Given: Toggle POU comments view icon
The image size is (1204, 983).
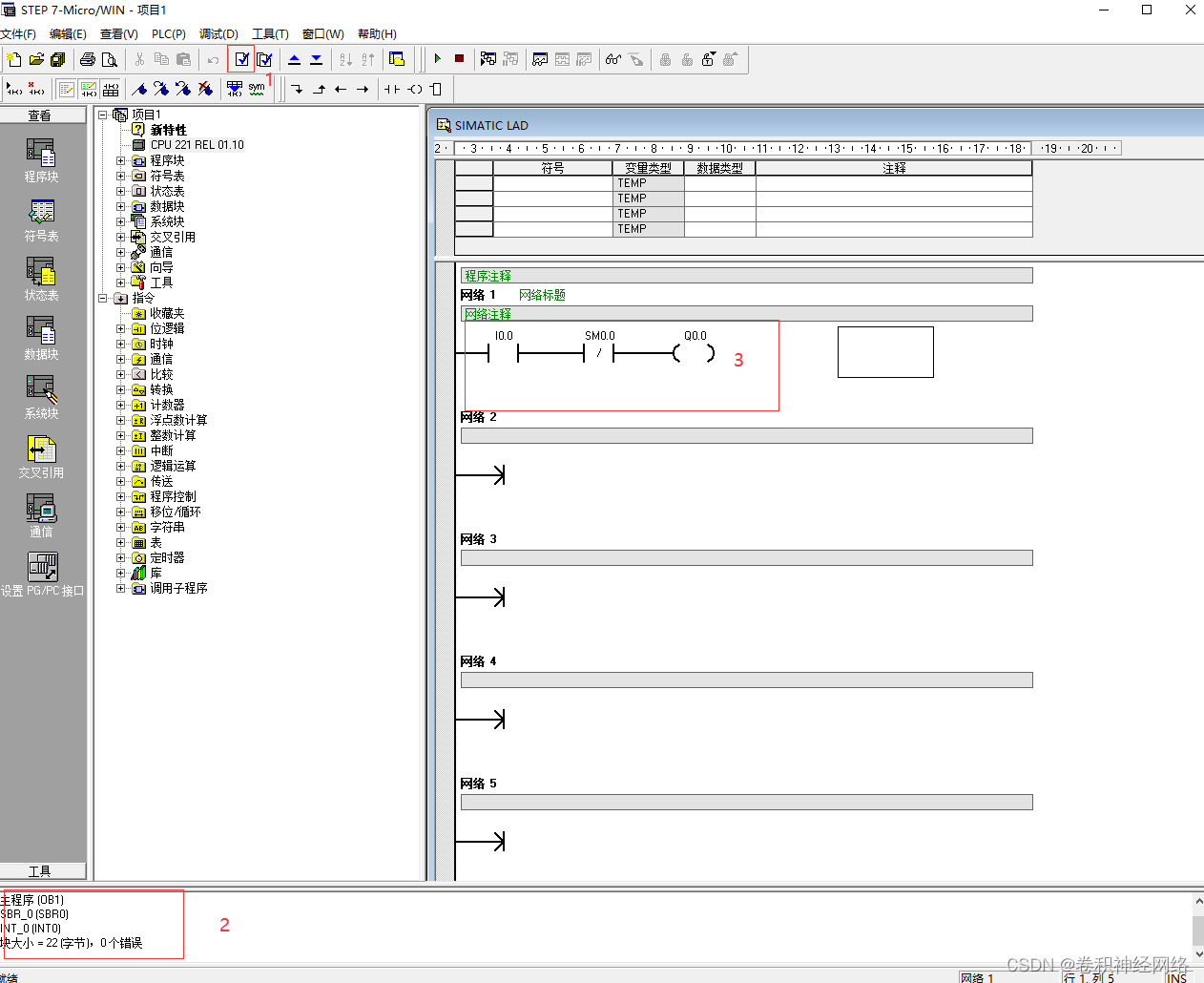Looking at the screenshot, I should point(67,89).
